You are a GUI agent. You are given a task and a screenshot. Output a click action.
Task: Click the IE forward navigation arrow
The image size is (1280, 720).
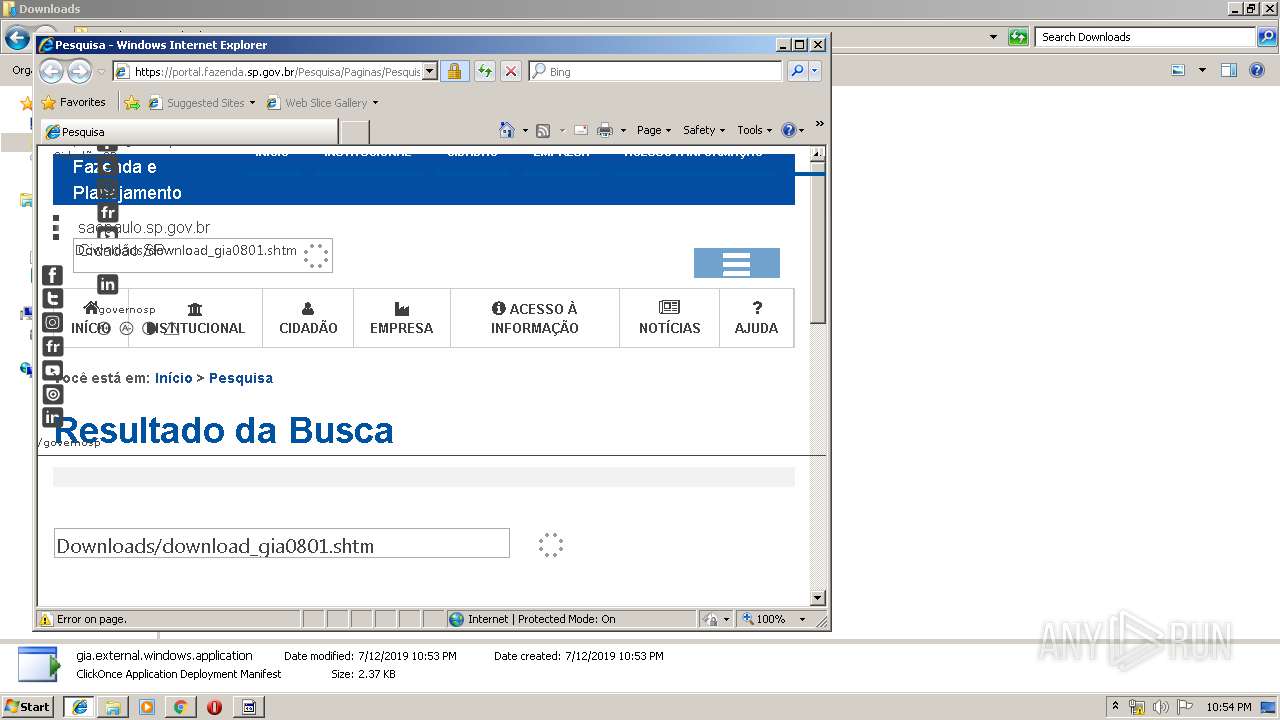[x=79, y=71]
